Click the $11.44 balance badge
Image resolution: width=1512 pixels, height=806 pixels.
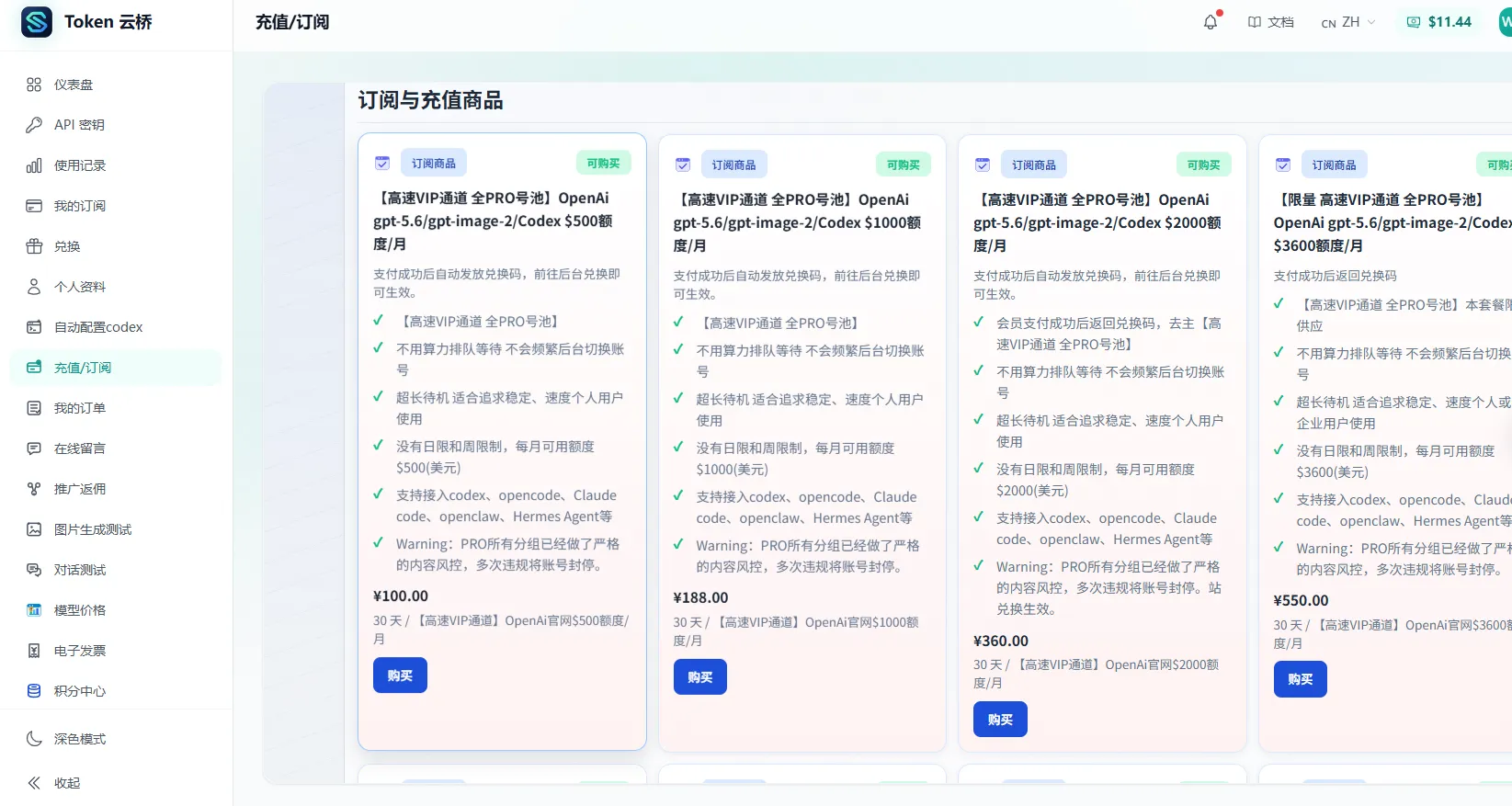[x=1439, y=22]
